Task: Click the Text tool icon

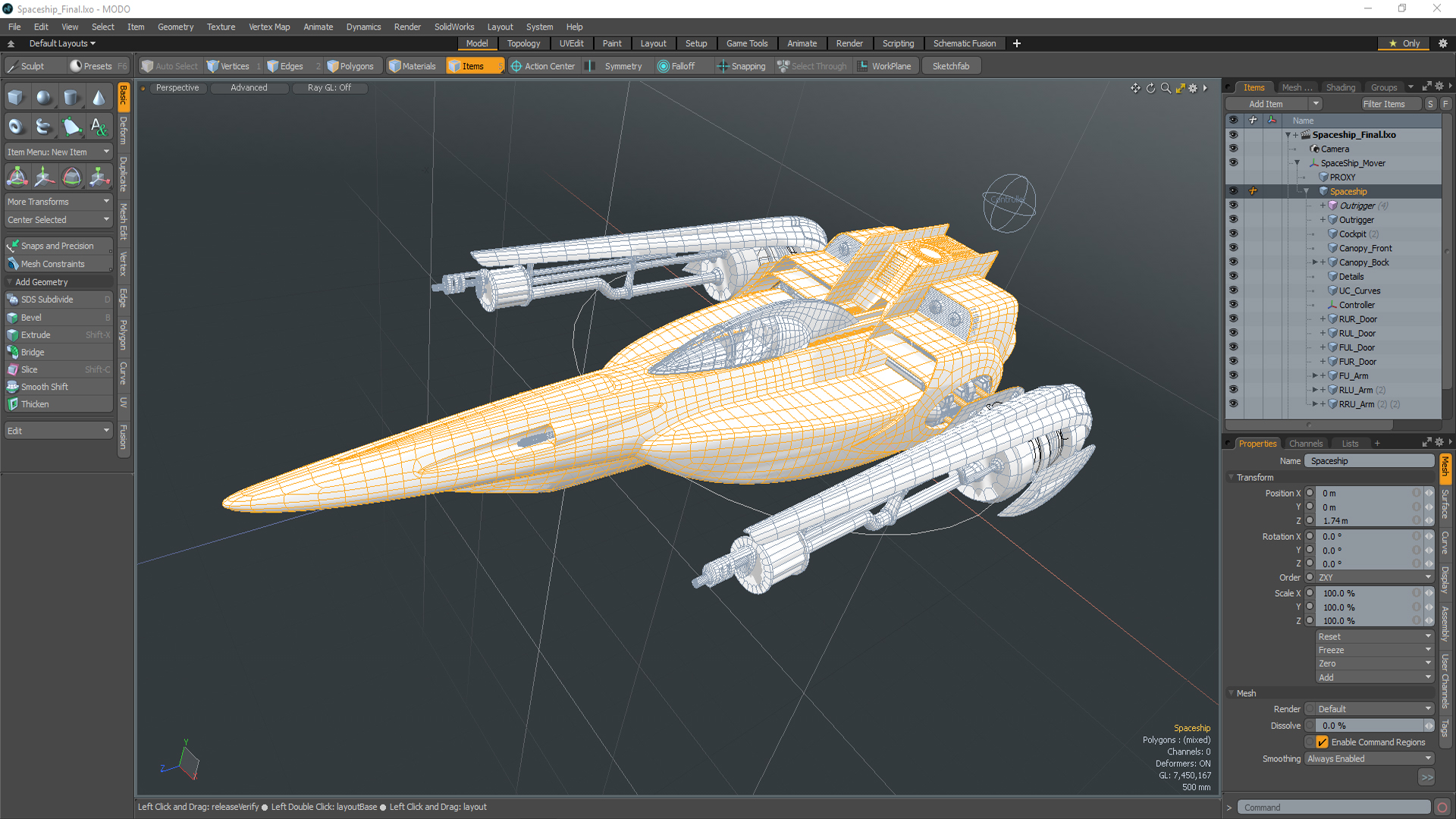Action: click(x=99, y=127)
